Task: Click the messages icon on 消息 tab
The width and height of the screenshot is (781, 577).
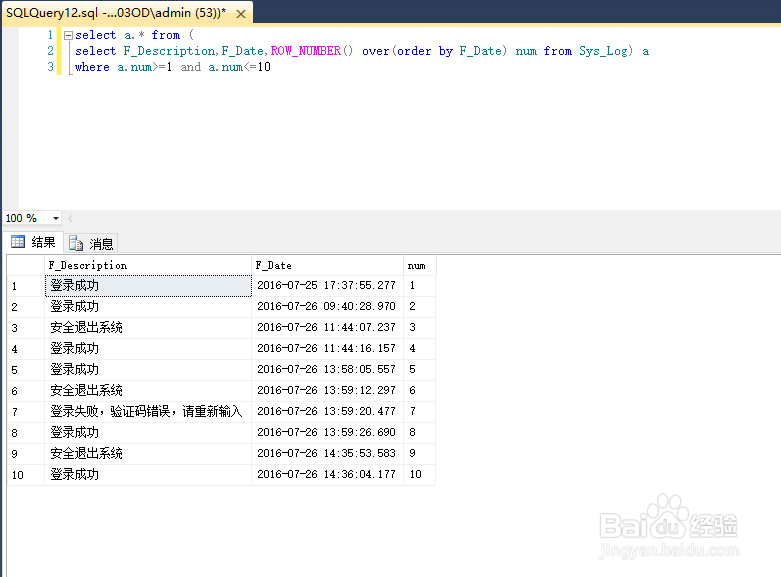Action: (x=76, y=243)
